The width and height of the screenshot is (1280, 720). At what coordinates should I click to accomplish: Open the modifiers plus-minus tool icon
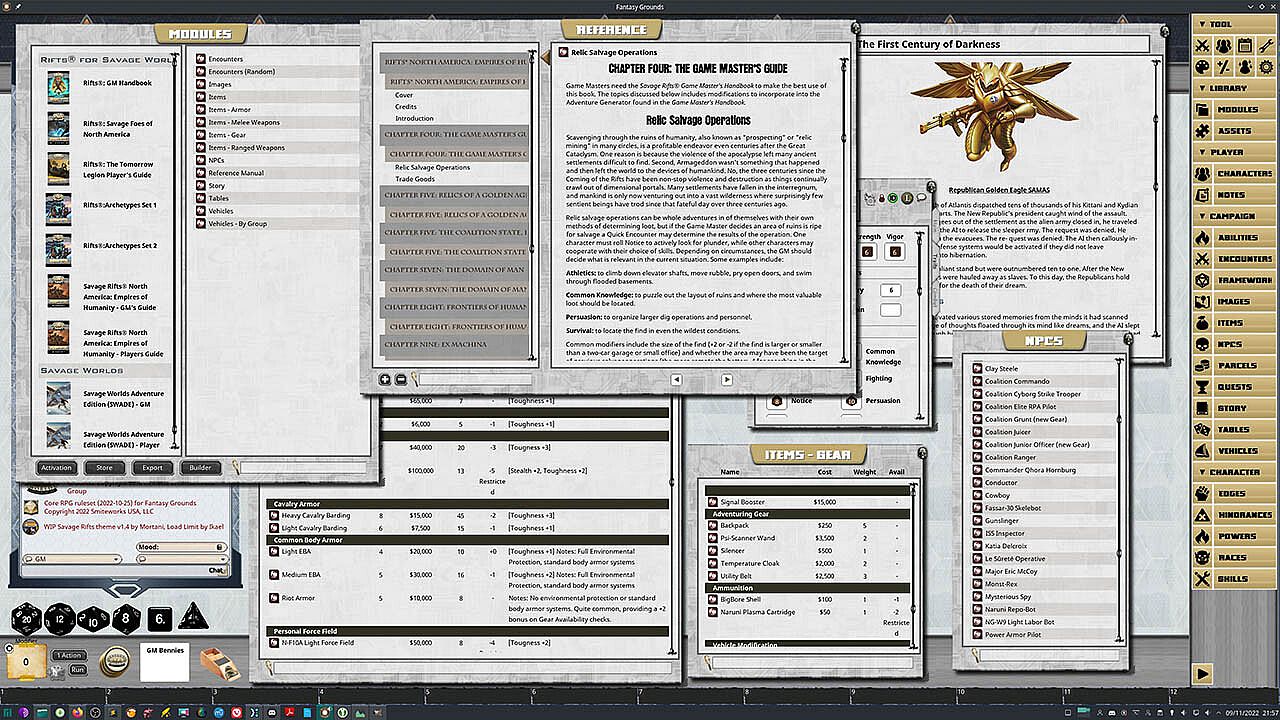1223,67
